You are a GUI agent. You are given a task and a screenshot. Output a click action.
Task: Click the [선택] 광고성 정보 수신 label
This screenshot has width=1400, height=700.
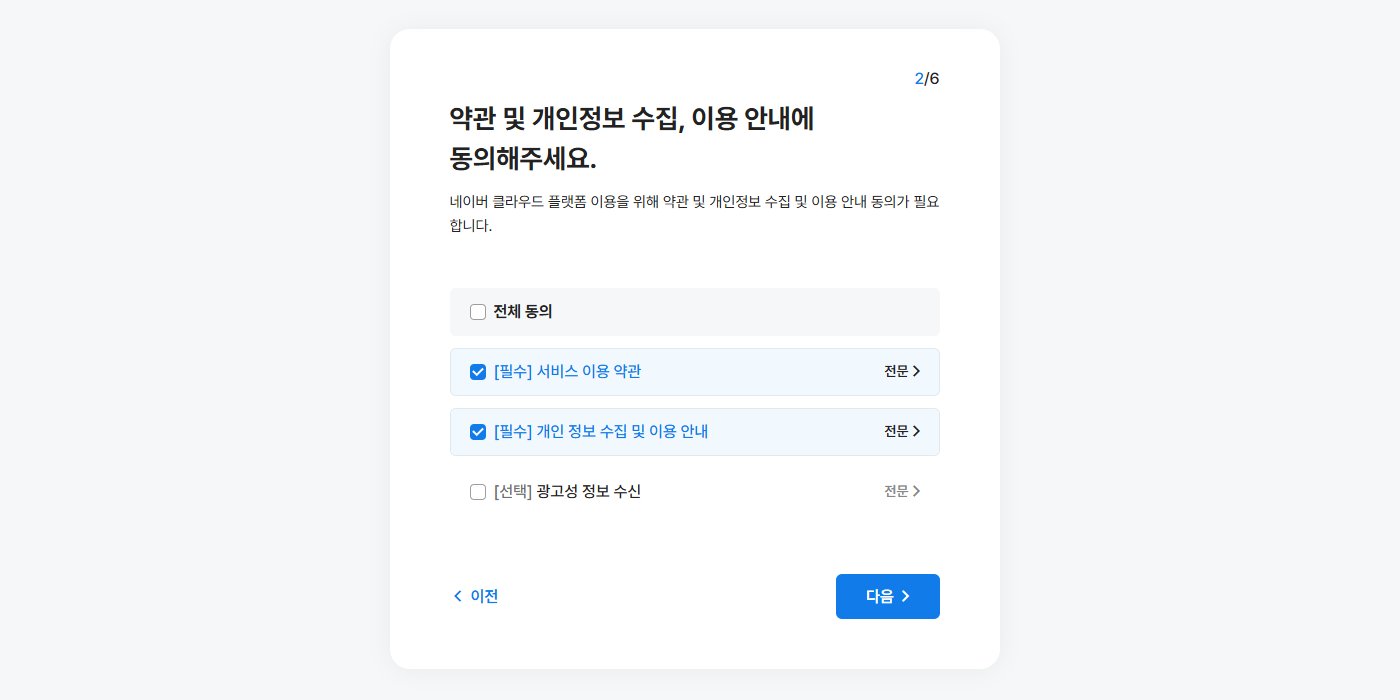tap(567, 492)
